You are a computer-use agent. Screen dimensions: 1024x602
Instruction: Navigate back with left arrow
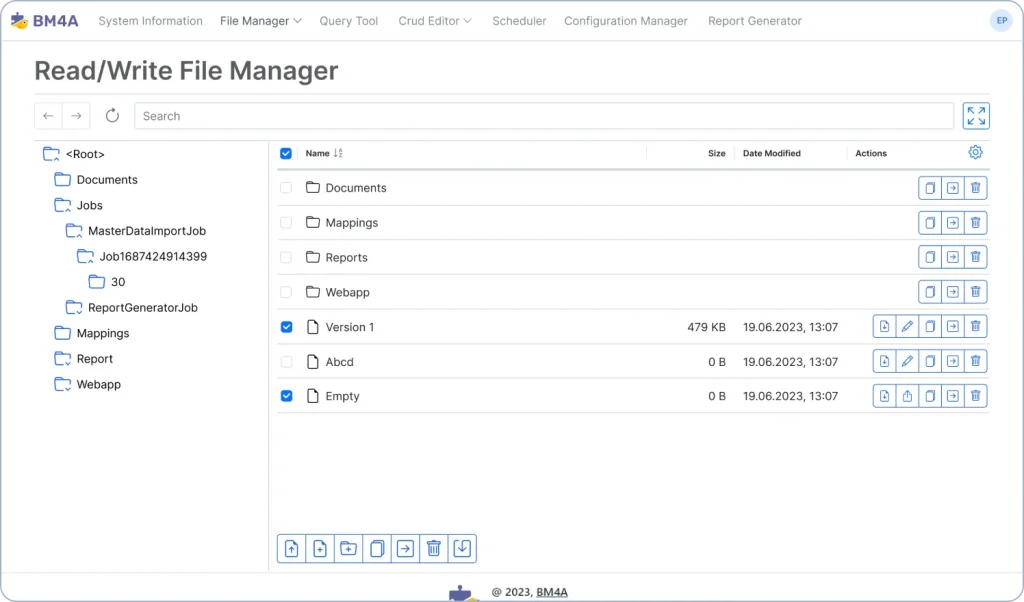pyautogui.click(x=48, y=116)
